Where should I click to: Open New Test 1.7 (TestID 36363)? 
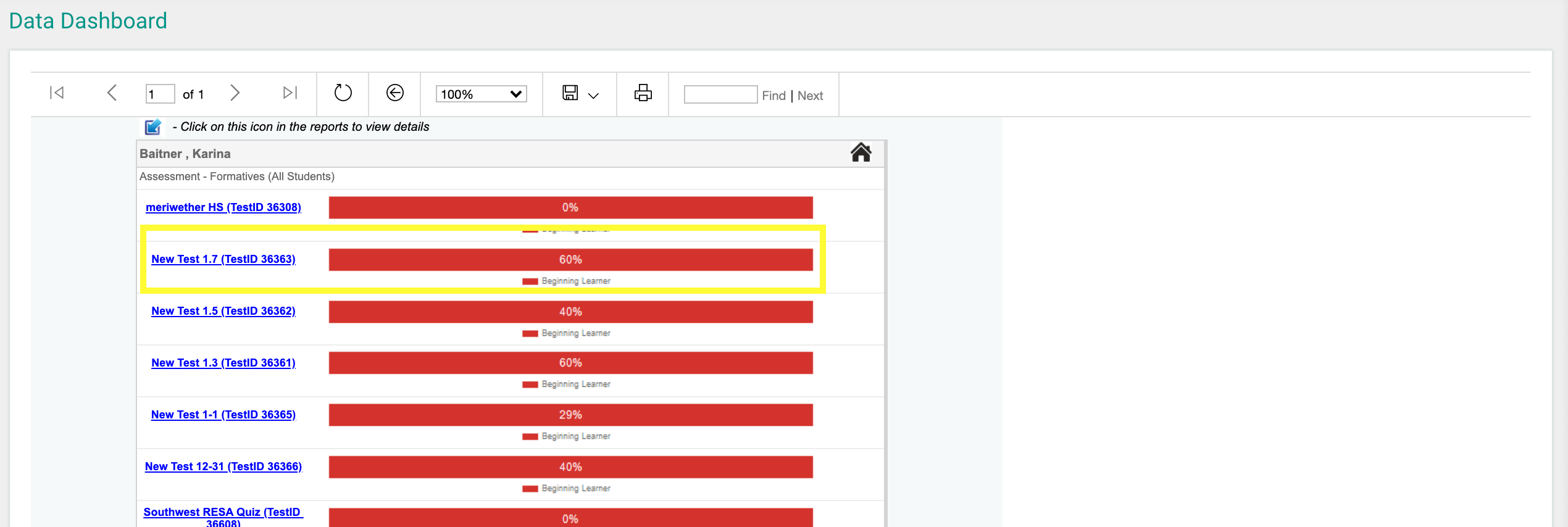pyautogui.click(x=223, y=259)
